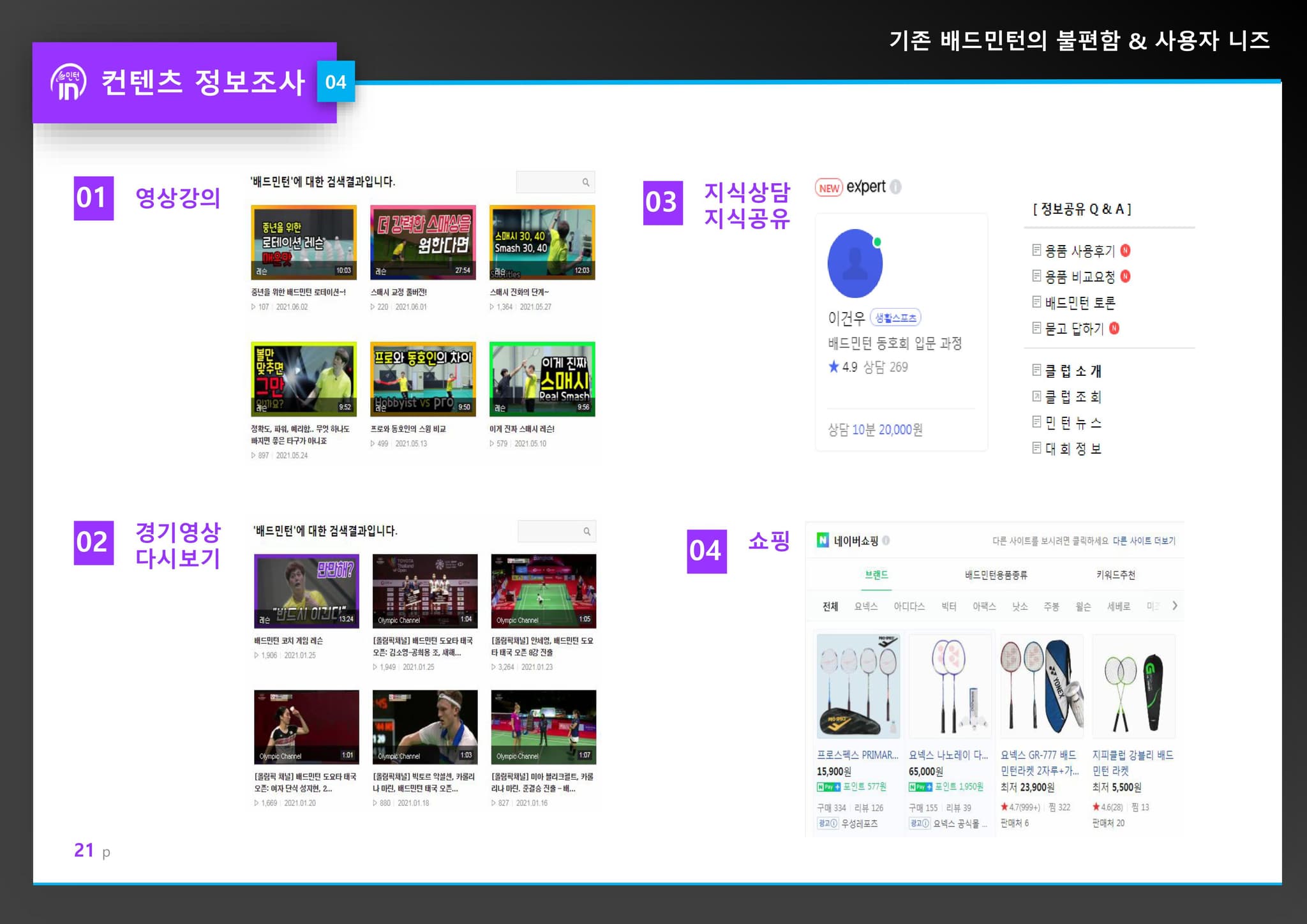Screen dimensions: 1307x924
Task: Click the 스매시 교정 졸버전! video title
Action: (399, 292)
